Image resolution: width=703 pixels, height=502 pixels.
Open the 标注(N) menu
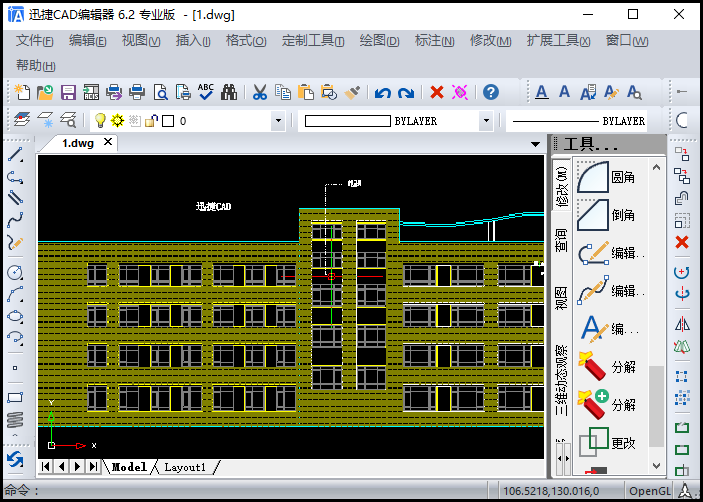[434, 41]
